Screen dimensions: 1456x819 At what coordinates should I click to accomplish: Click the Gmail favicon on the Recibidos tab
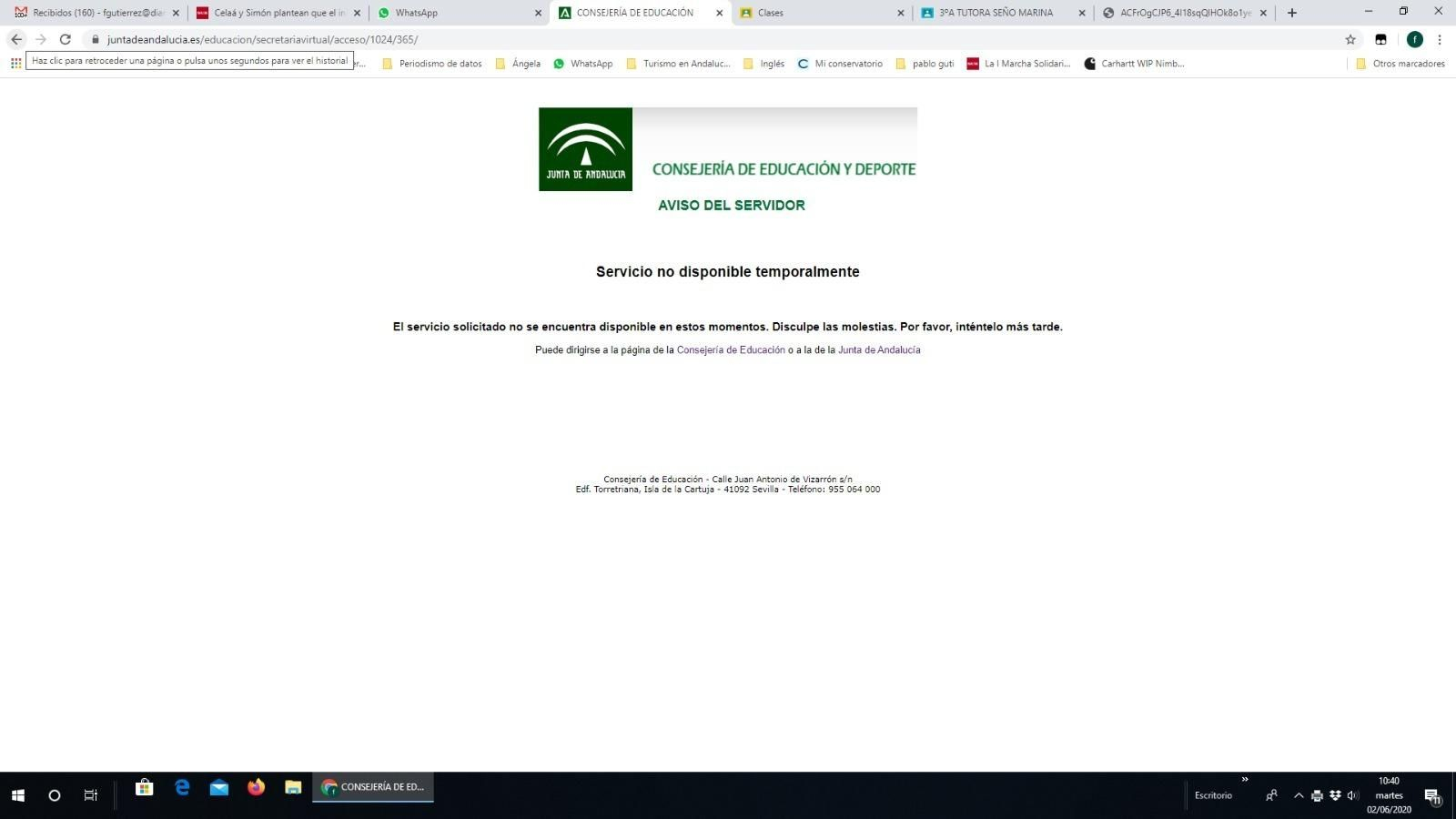click(x=20, y=13)
